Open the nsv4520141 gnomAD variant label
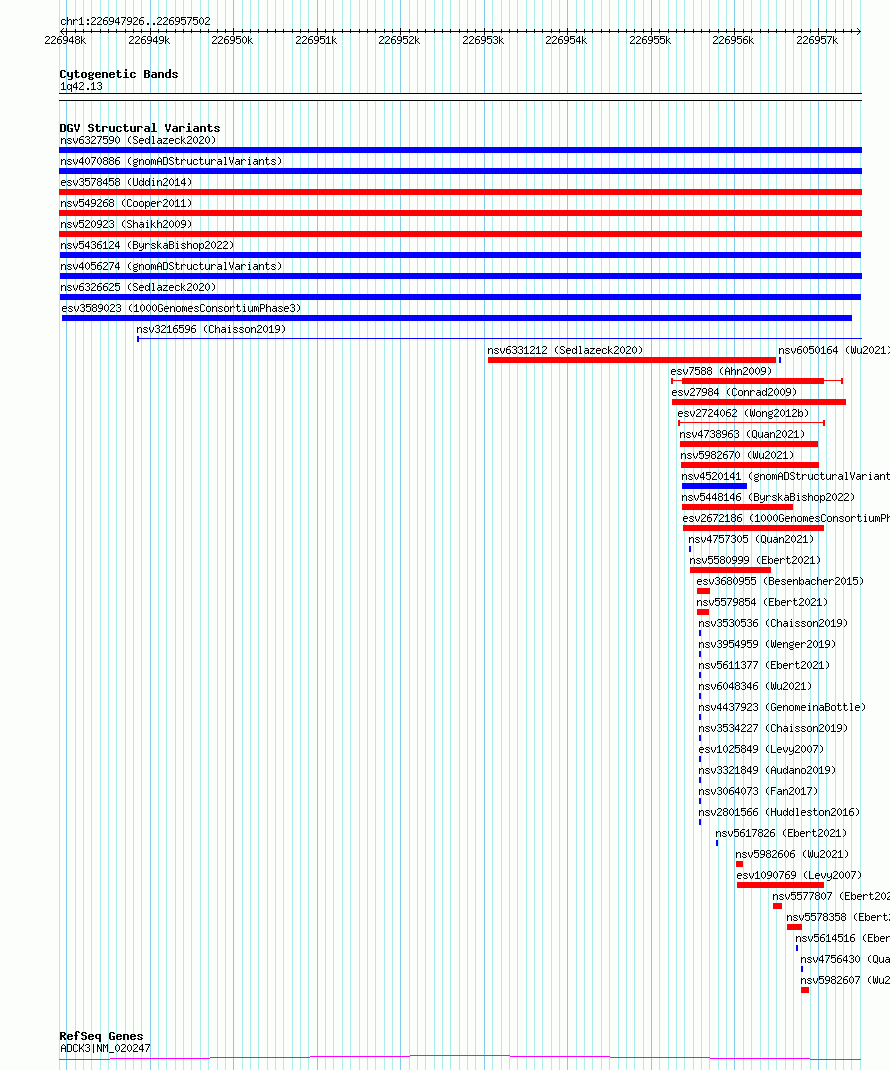The height and width of the screenshot is (1070, 890). pos(786,476)
